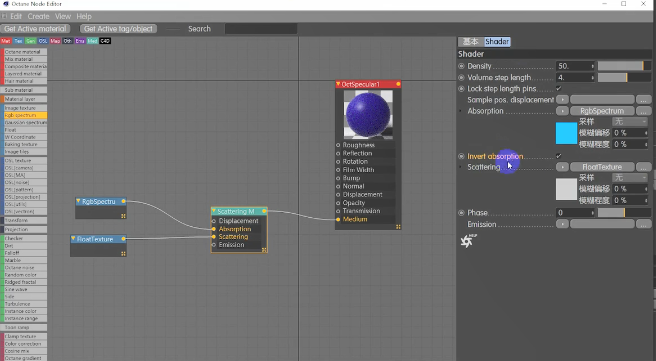
Task: Toggle the Mat node filter tag
Action: (x=6, y=41)
